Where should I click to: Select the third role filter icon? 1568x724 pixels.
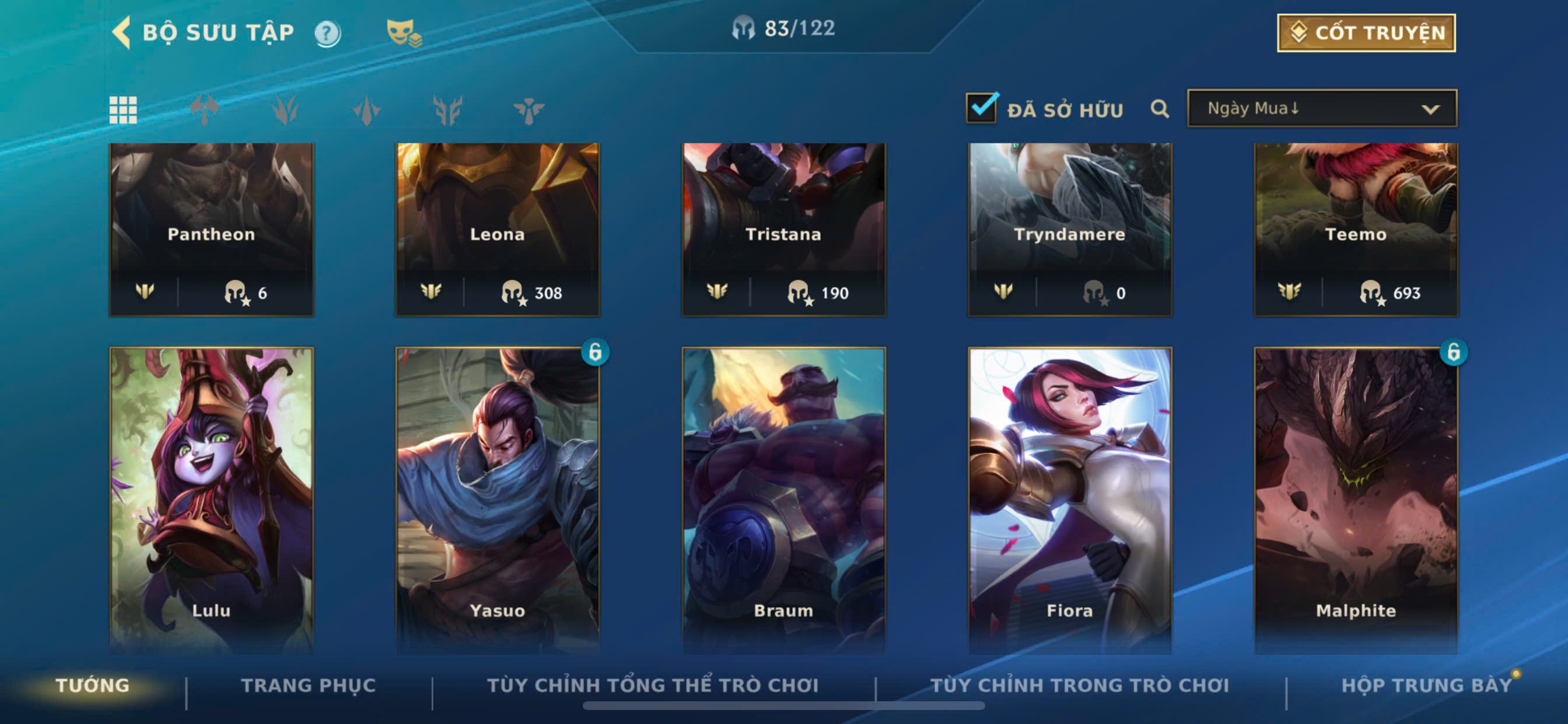pos(366,110)
